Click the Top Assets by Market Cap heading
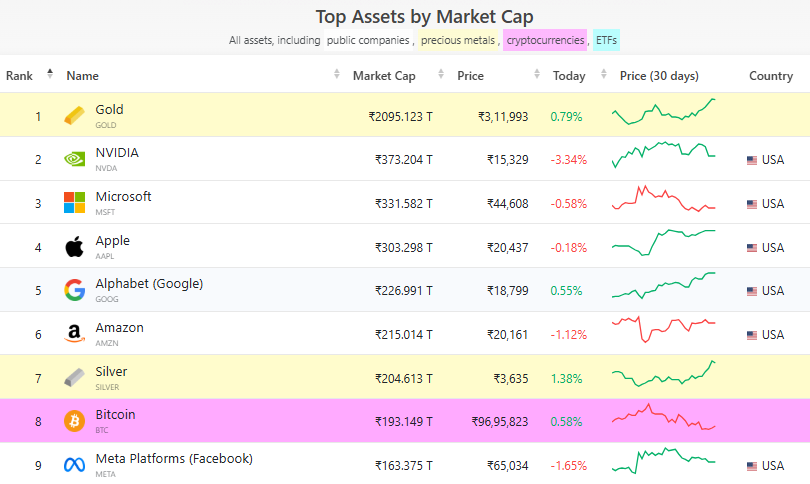Viewport: 810px width, 484px height. coord(424,17)
